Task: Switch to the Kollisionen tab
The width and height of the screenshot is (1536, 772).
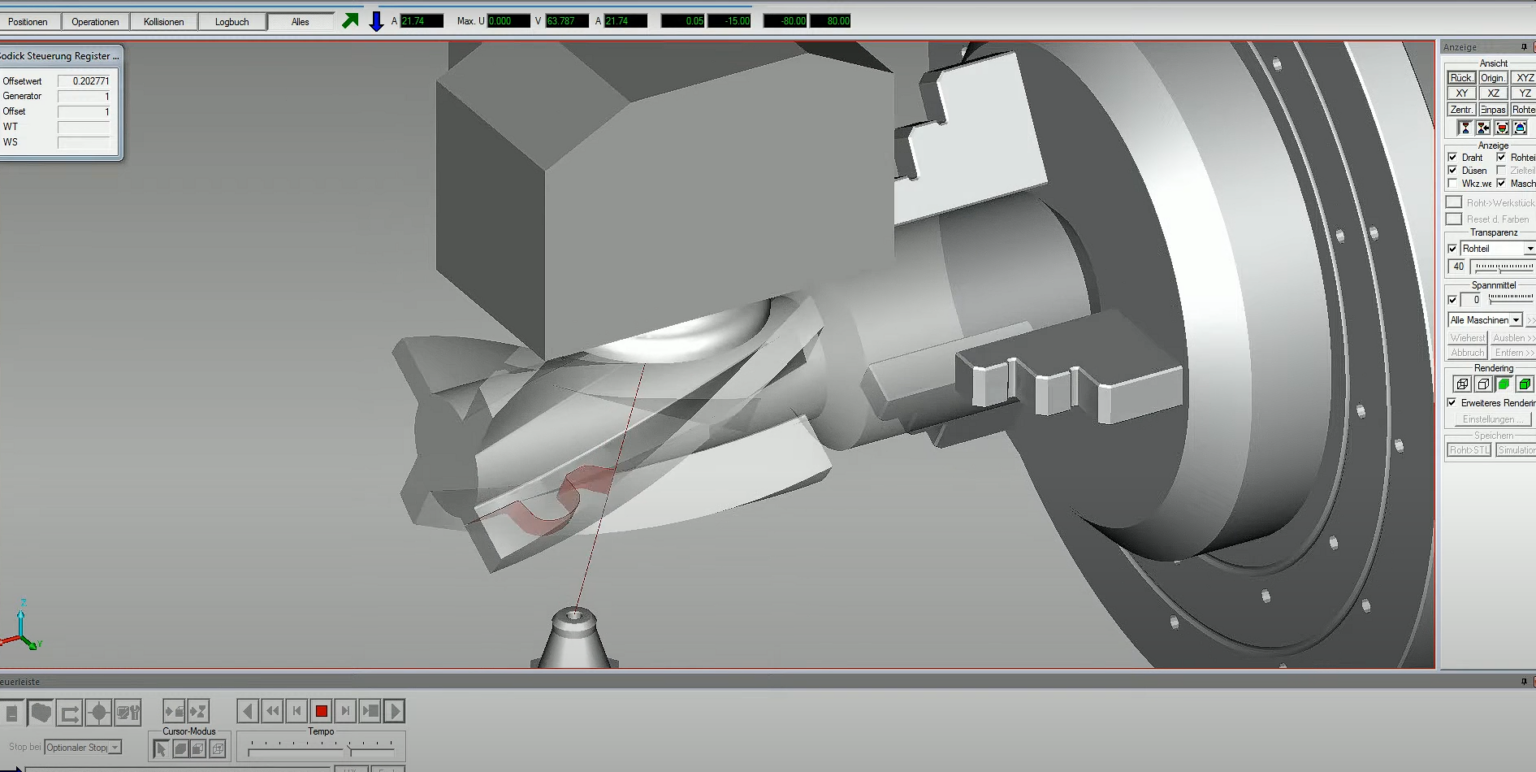Action: (x=163, y=21)
